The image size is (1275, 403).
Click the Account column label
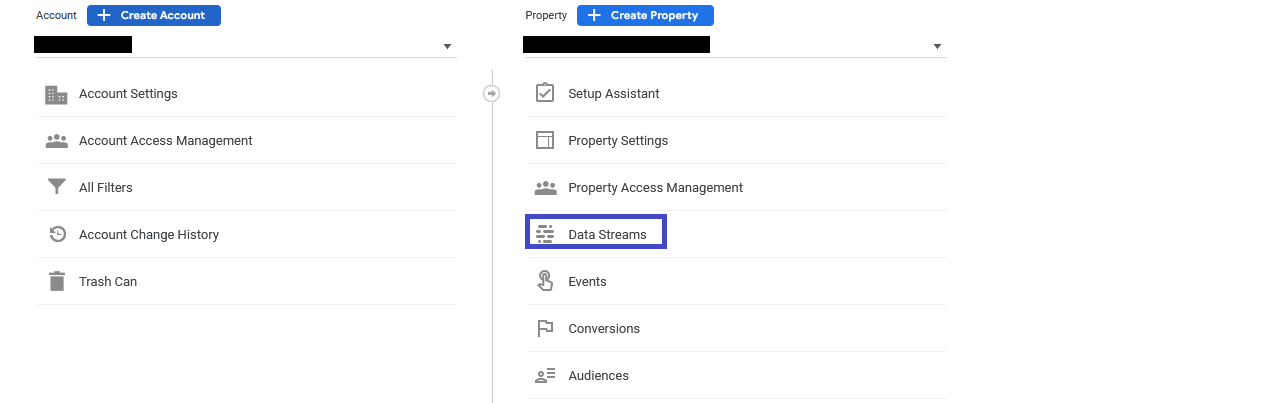(x=56, y=16)
